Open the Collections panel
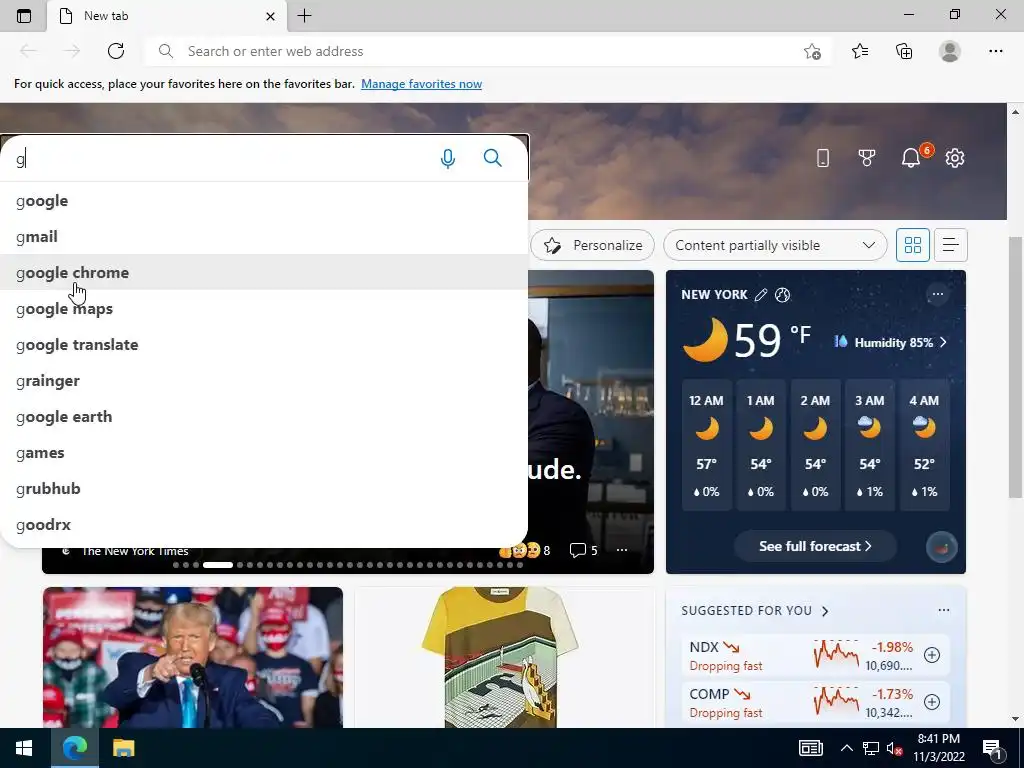The width and height of the screenshot is (1024, 768). (904, 51)
